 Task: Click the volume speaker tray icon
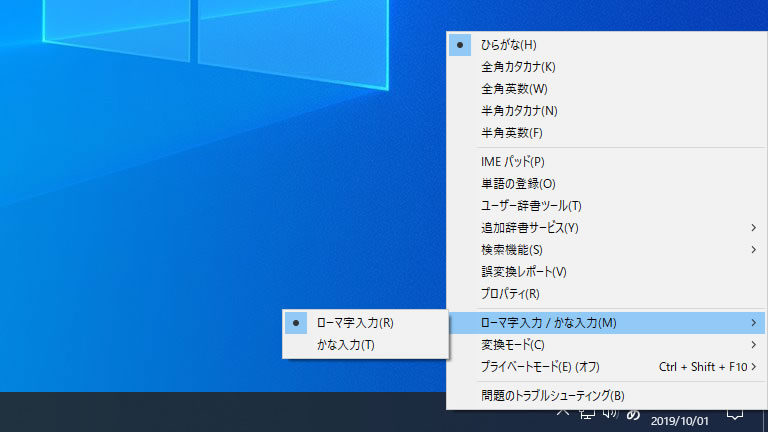coord(610,413)
